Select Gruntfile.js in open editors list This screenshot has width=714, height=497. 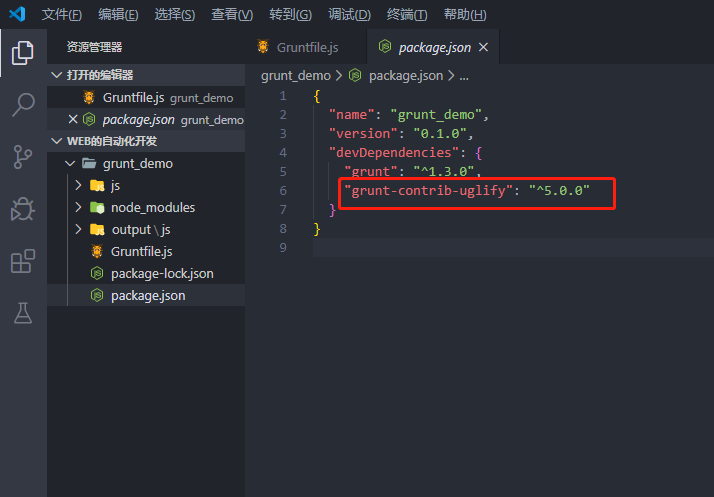pos(146,97)
